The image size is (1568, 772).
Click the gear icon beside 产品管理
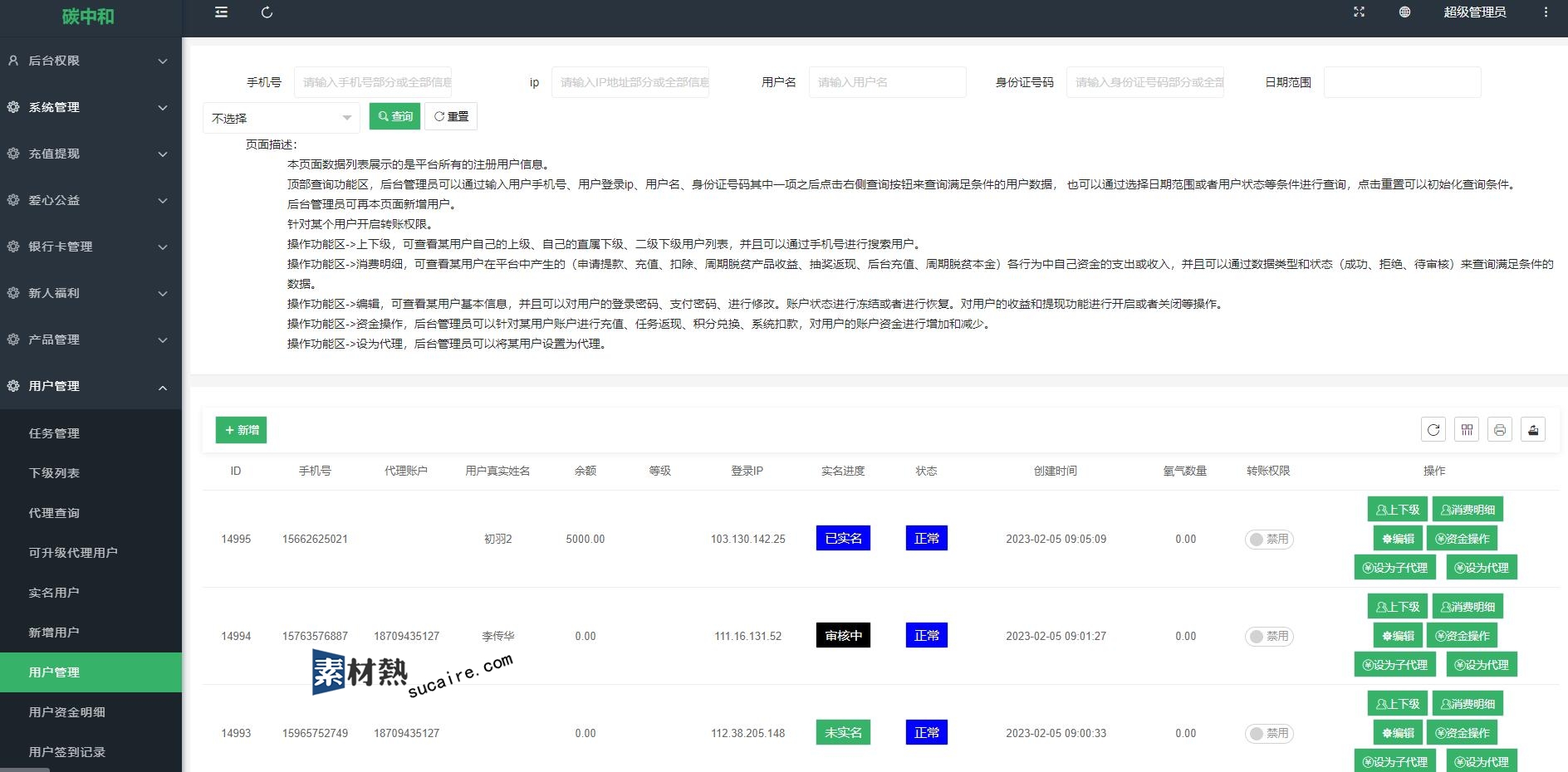[13, 340]
